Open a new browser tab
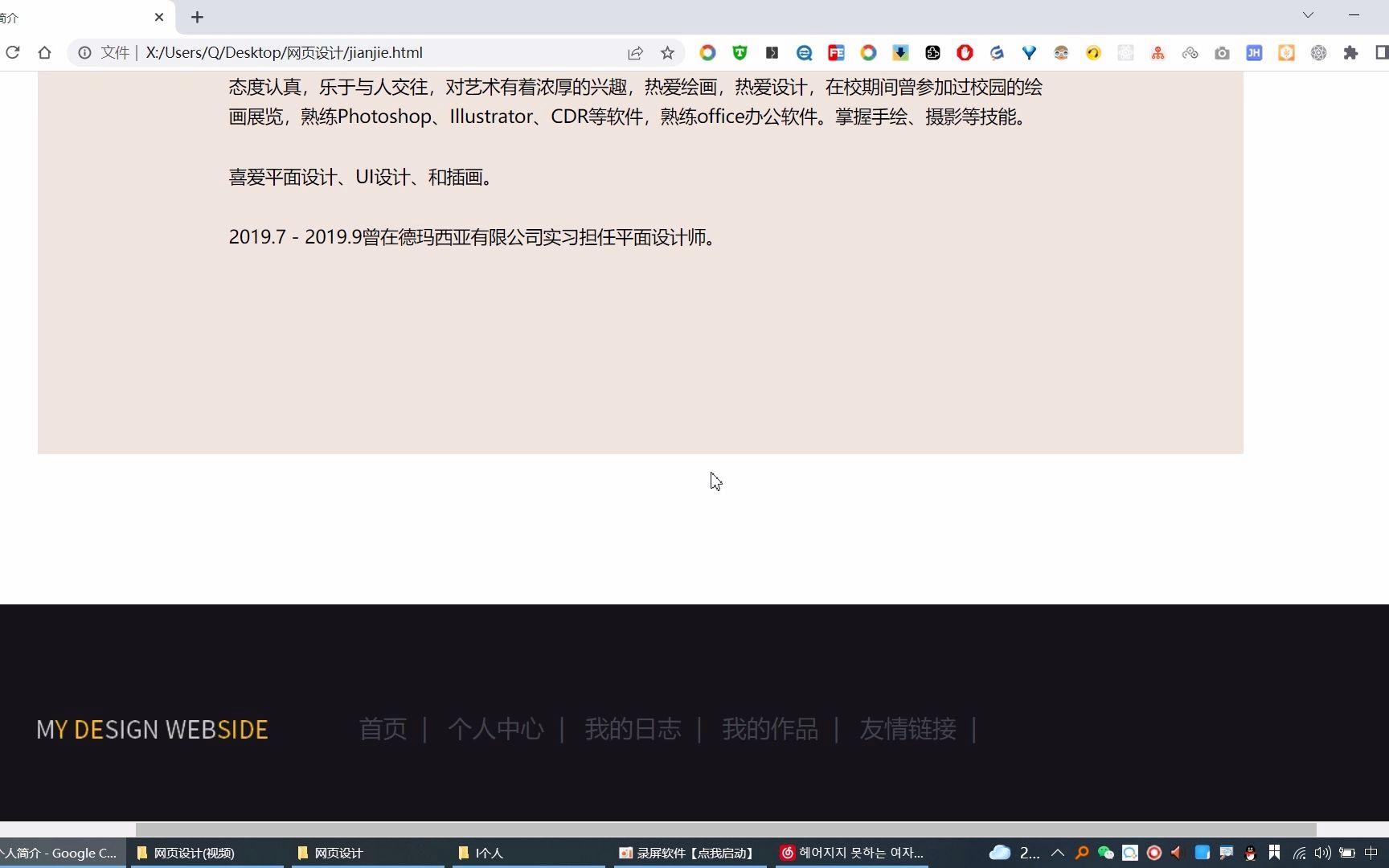This screenshot has height=868, width=1389. coord(197,17)
